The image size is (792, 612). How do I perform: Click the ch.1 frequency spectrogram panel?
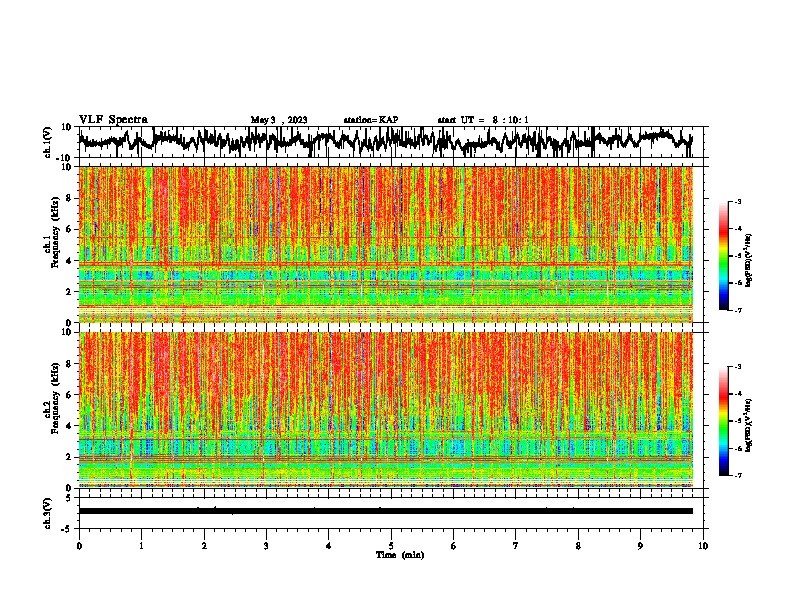pyautogui.click(x=385, y=244)
